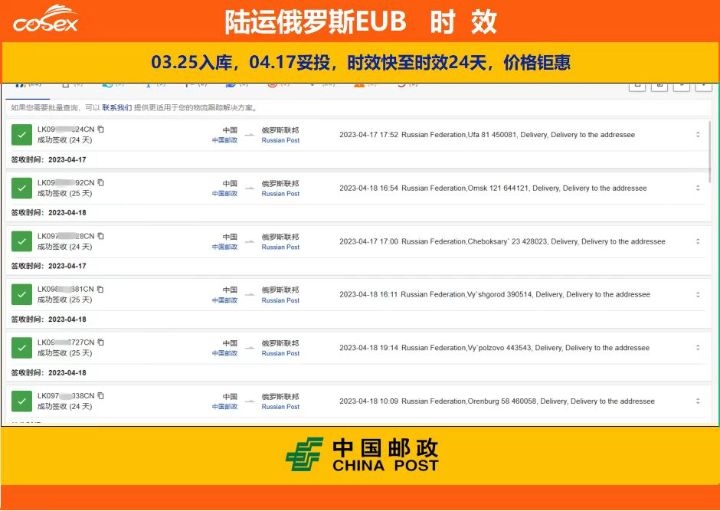The width and height of the screenshot is (720, 511).
Task: Open the three-dot menu for the Orenburg delivery
Action: [x=698, y=401]
